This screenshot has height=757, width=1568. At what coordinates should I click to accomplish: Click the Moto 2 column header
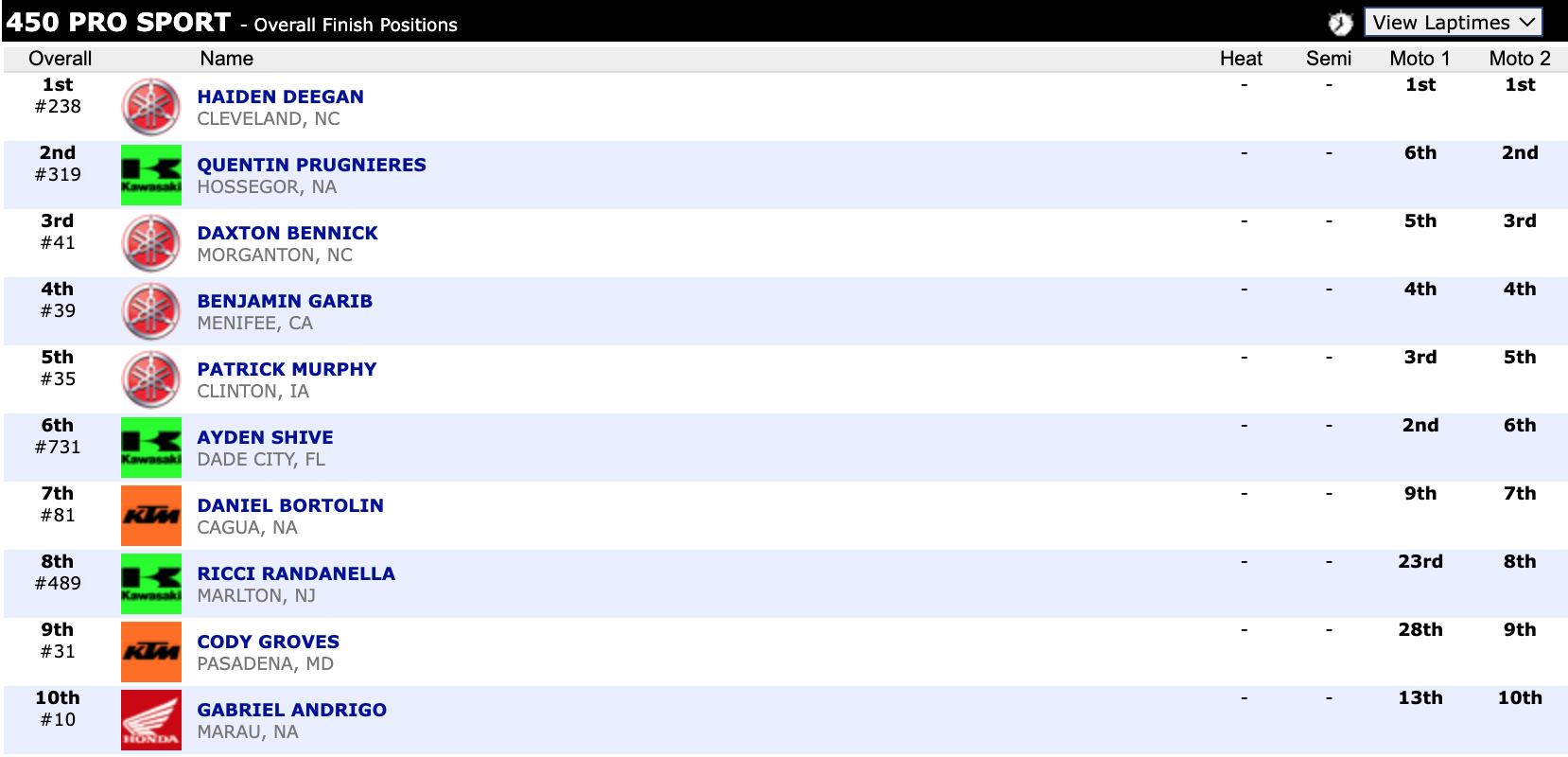1519,59
